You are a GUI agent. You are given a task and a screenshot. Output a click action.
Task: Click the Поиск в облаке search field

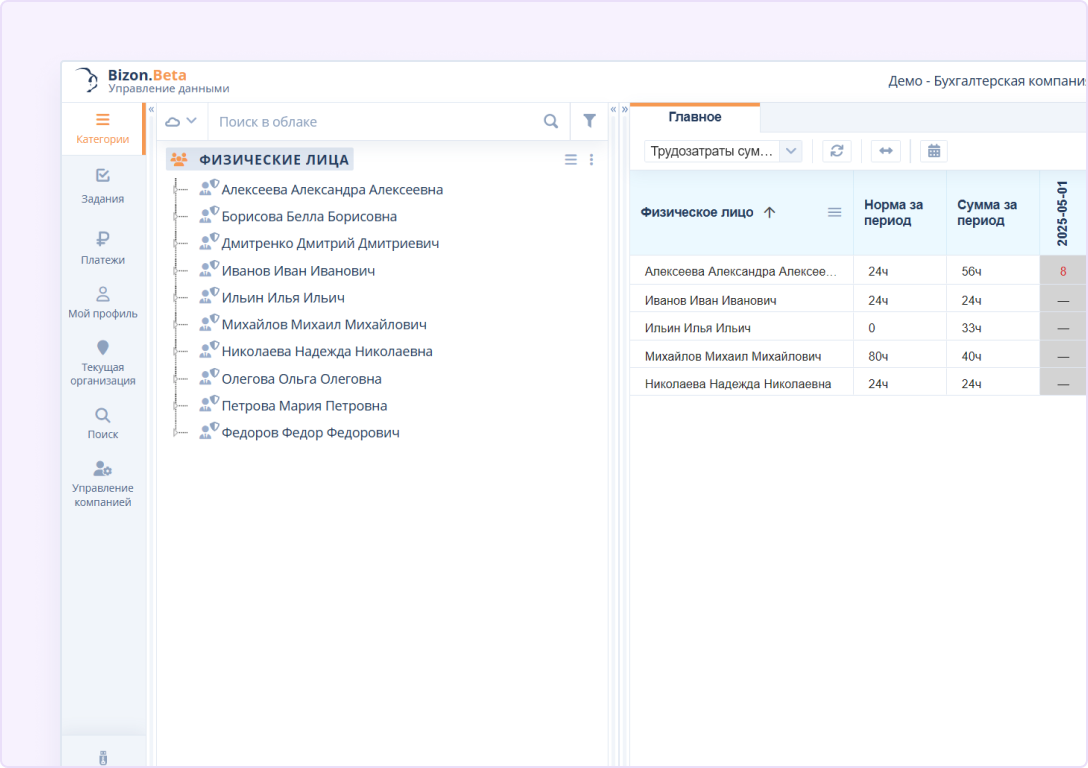375,121
